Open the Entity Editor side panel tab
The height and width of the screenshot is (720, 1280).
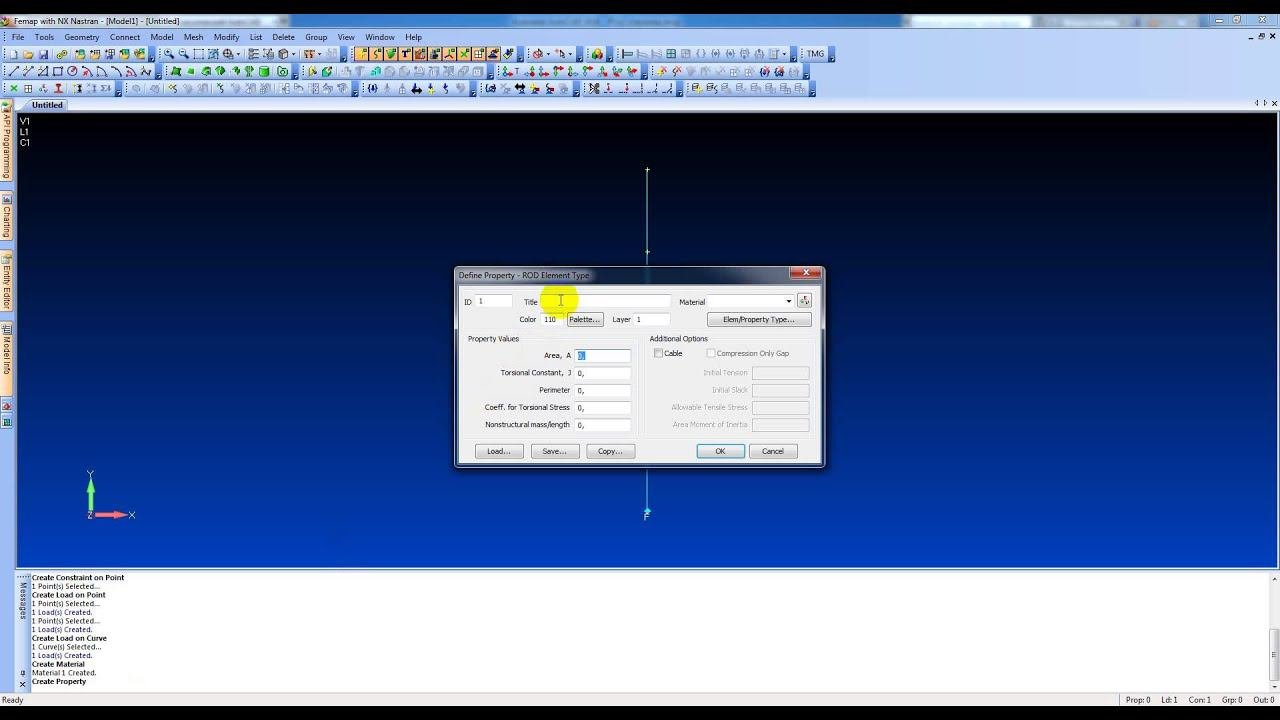tap(6, 281)
